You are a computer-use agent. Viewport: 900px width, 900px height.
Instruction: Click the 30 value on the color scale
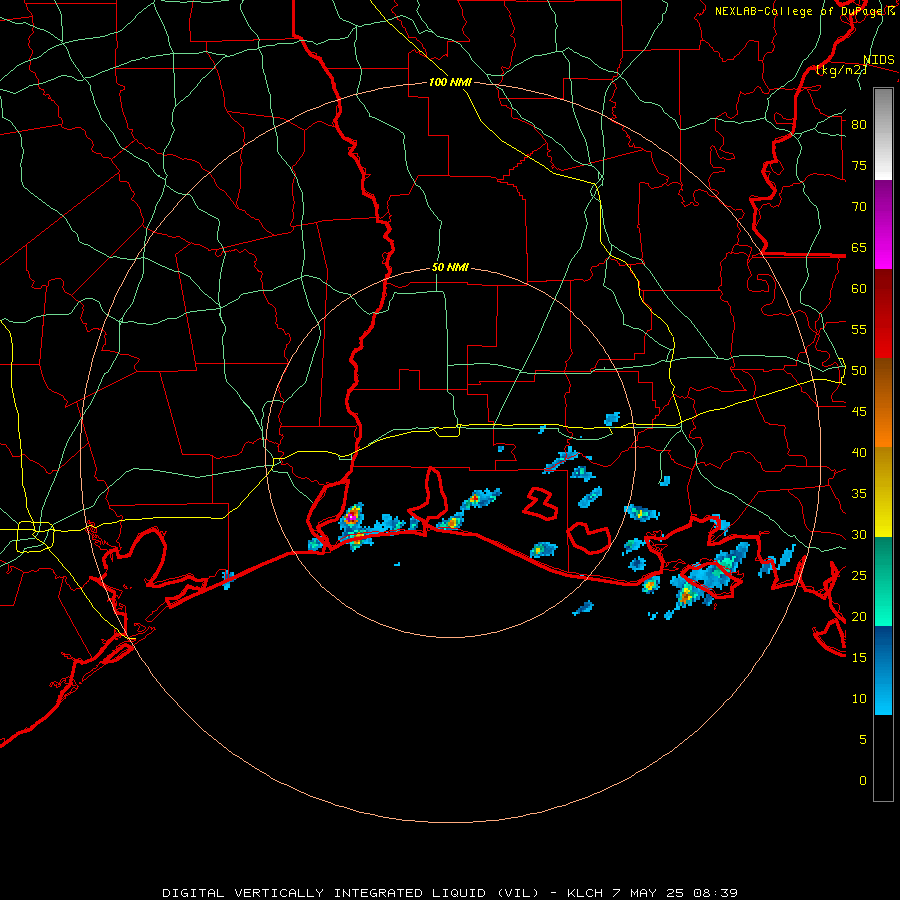(x=859, y=535)
